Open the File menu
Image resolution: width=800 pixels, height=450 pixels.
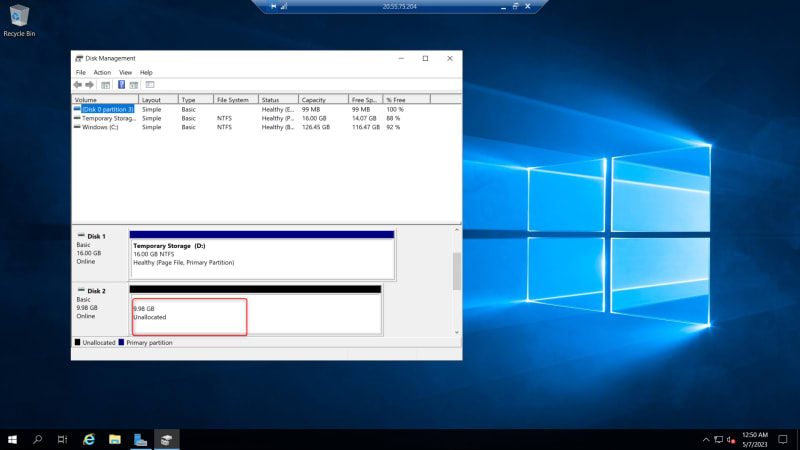(81, 72)
